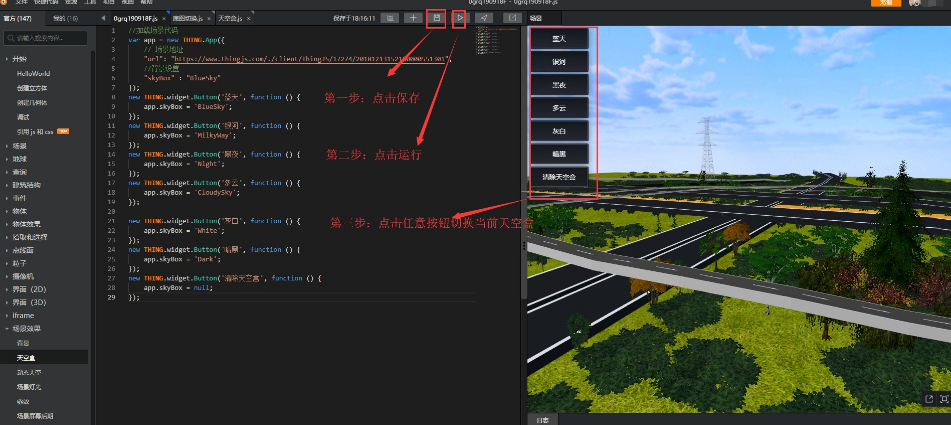Image resolution: width=951 pixels, height=425 pixels.
Task: Close the 天空盒.js tab
Action: click(248, 19)
